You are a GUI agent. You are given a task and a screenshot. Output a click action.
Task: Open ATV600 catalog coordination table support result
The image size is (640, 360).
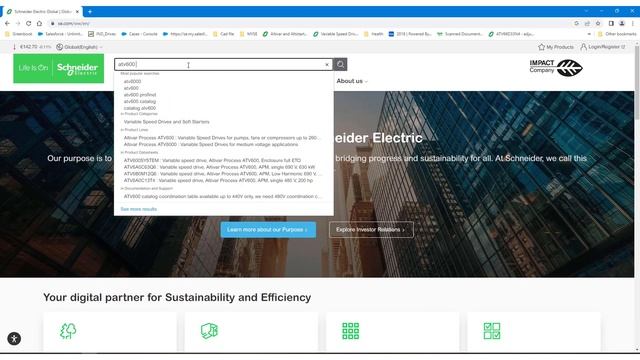coord(222,196)
